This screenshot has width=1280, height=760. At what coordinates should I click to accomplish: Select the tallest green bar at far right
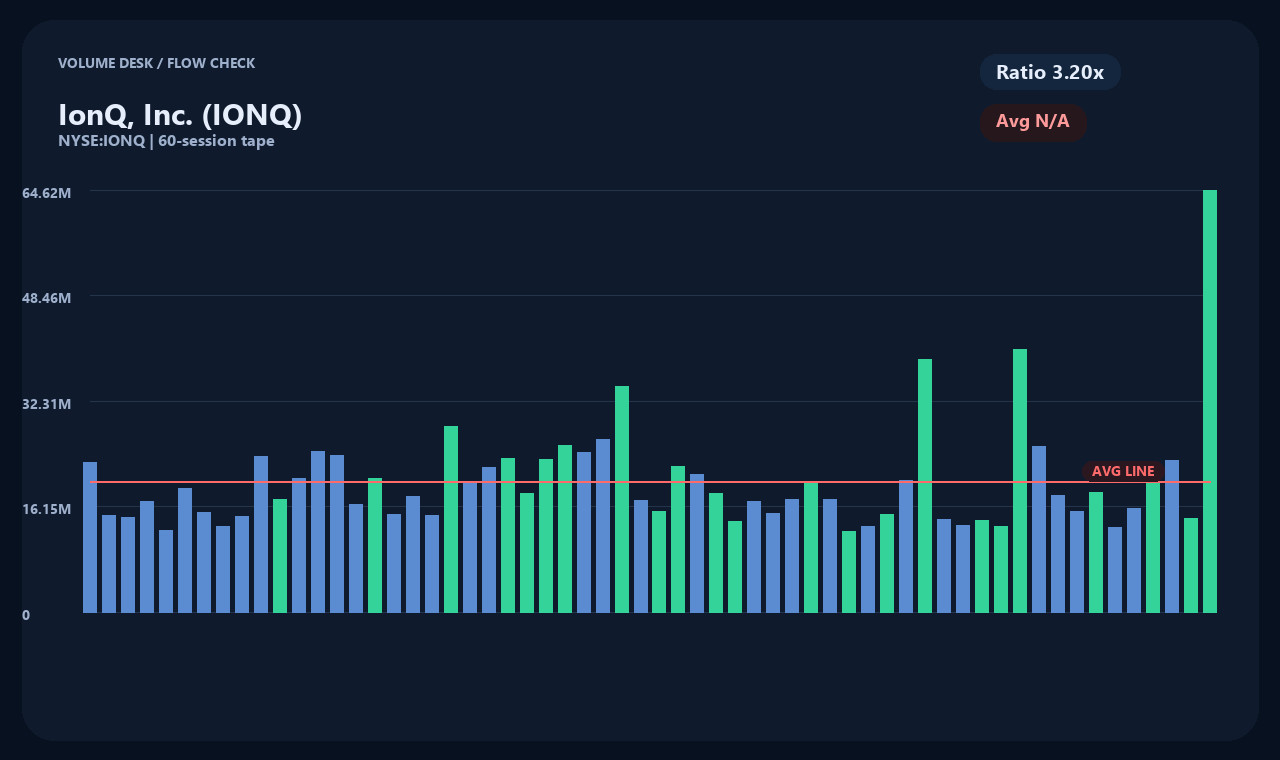coord(1210,401)
